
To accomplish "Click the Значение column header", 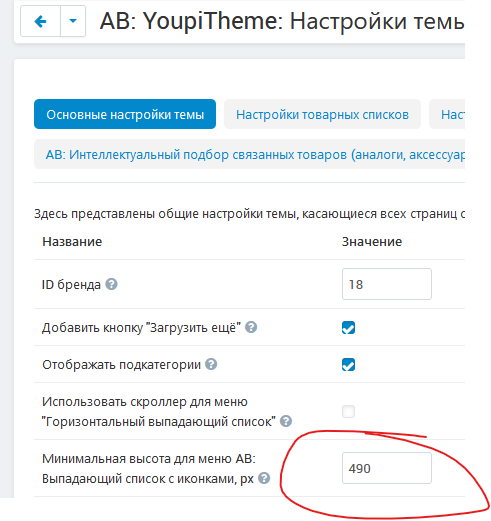I will point(372,241).
